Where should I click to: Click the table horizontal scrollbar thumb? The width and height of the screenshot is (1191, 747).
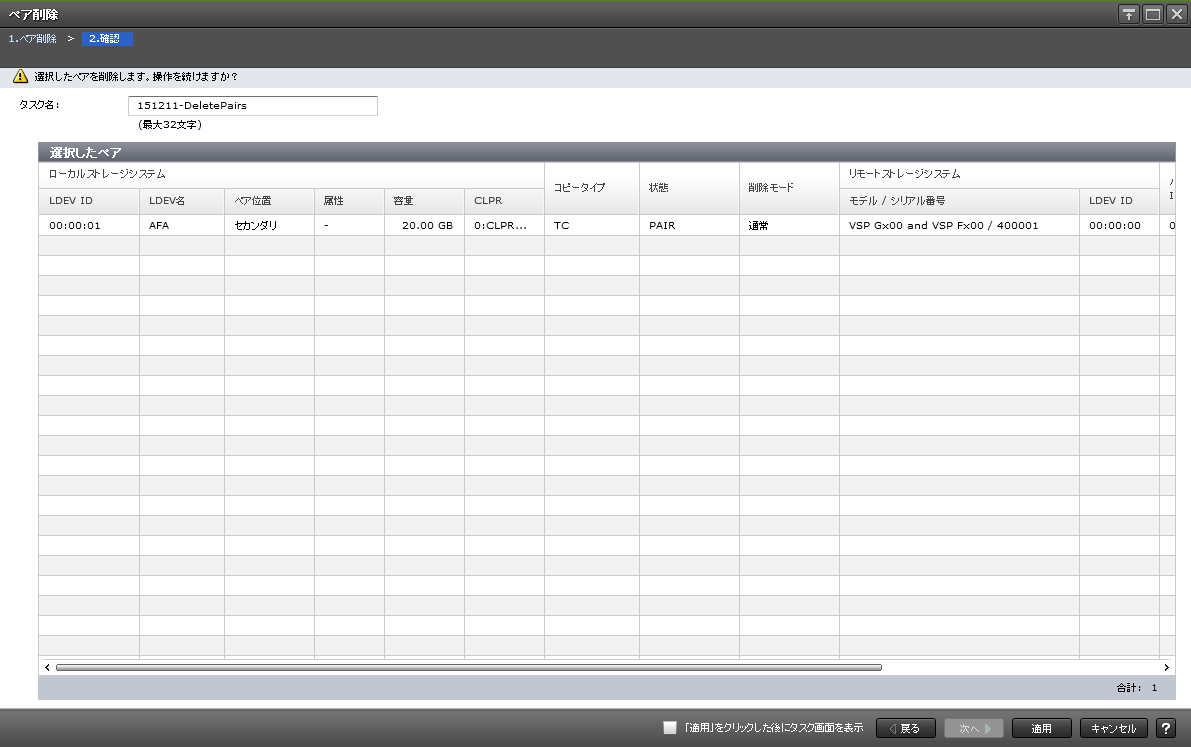tap(469, 667)
